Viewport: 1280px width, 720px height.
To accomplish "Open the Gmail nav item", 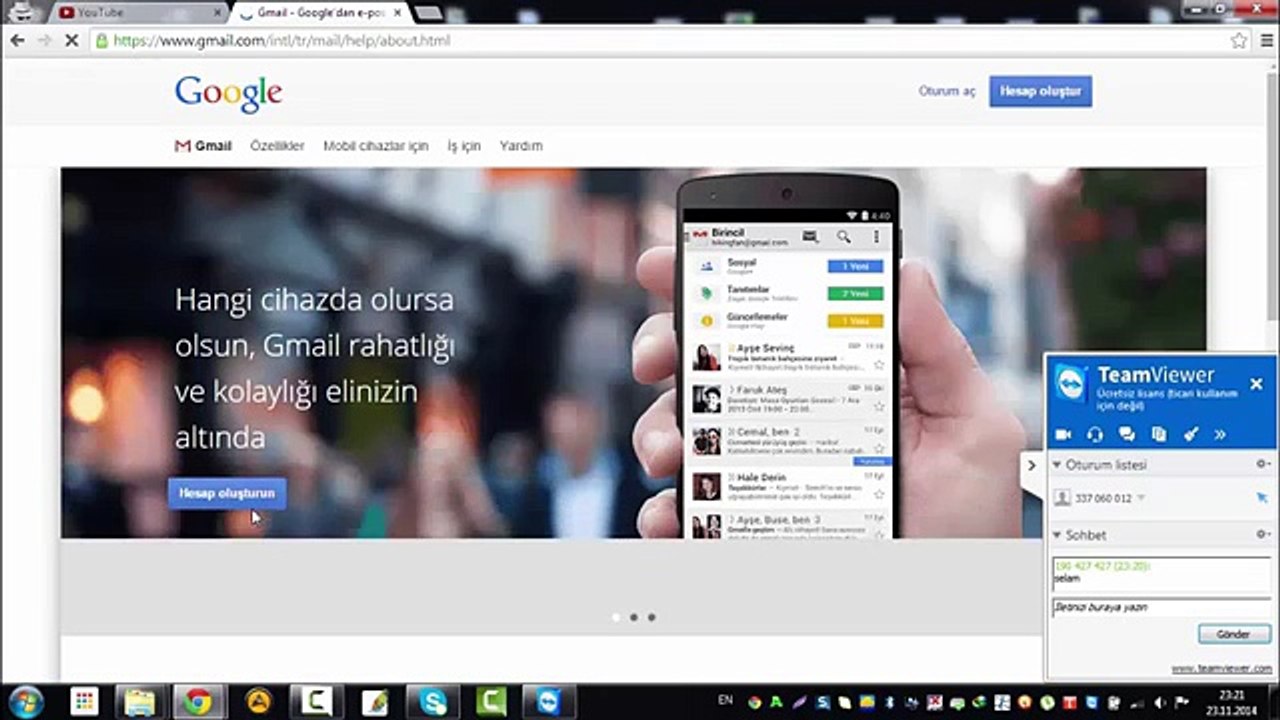I will tap(203, 146).
